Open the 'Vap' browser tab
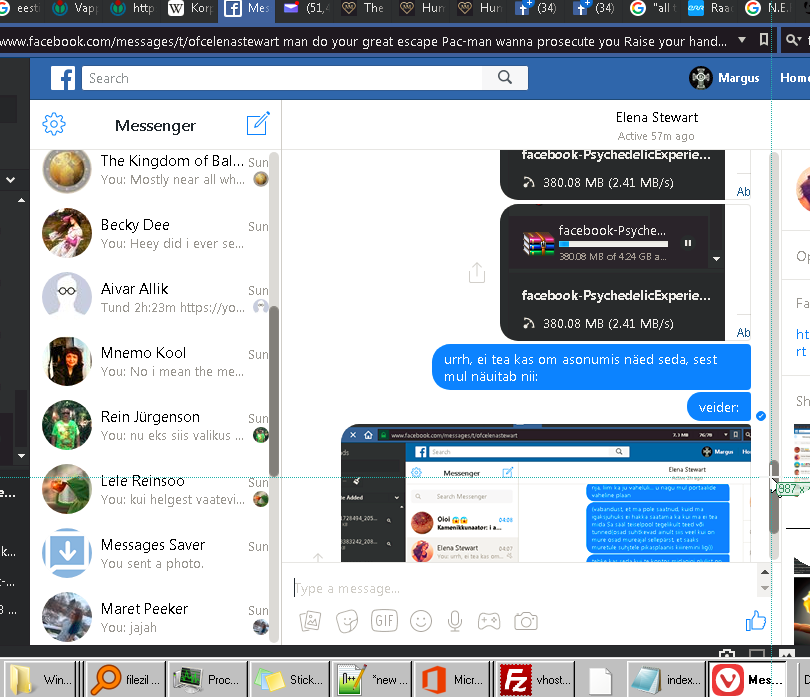This screenshot has height=697, width=810. [x=74, y=8]
